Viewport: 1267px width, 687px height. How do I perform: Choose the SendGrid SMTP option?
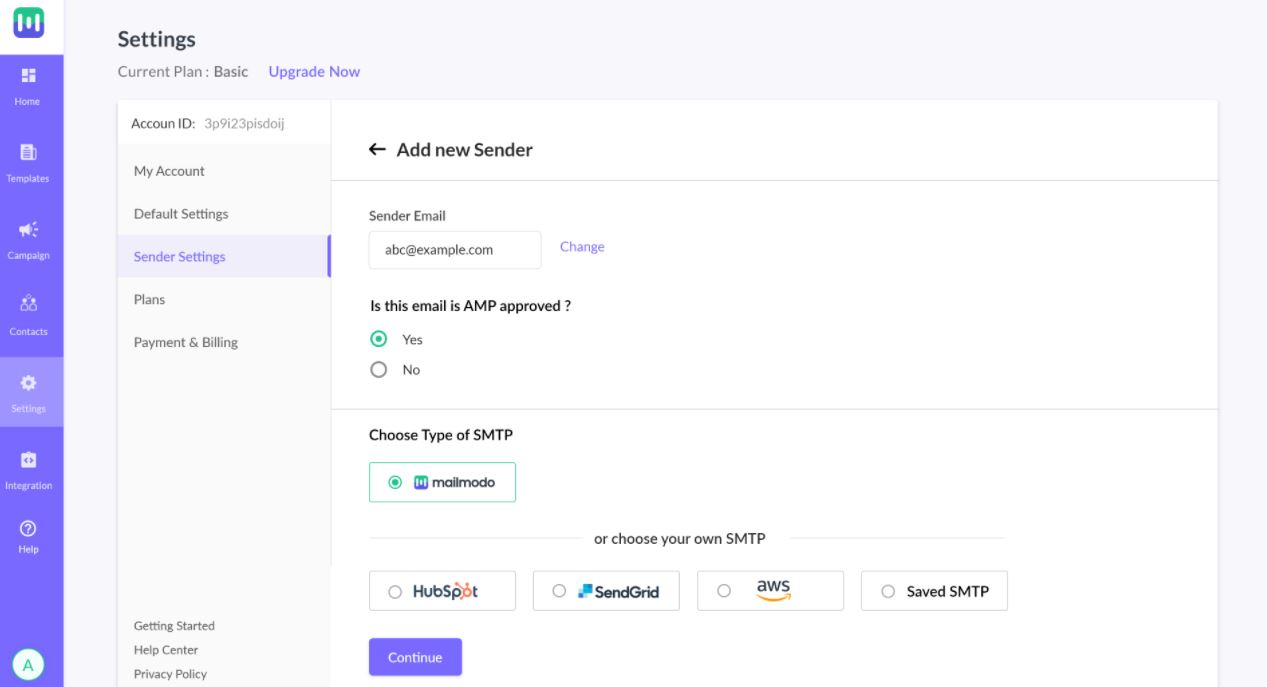coord(559,591)
